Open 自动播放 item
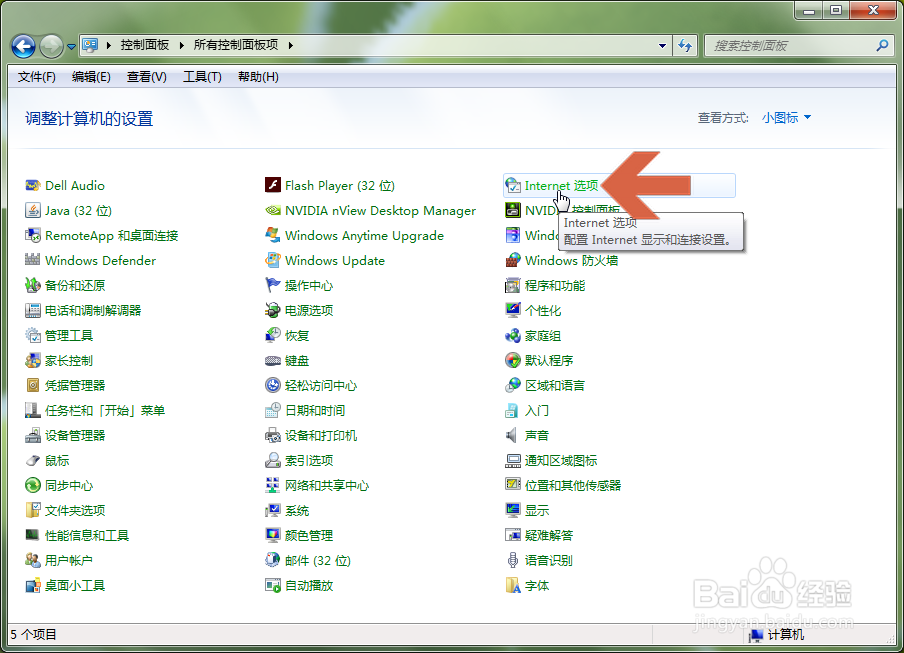The width and height of the screenshot is (904, 653). tap(309, 586)
